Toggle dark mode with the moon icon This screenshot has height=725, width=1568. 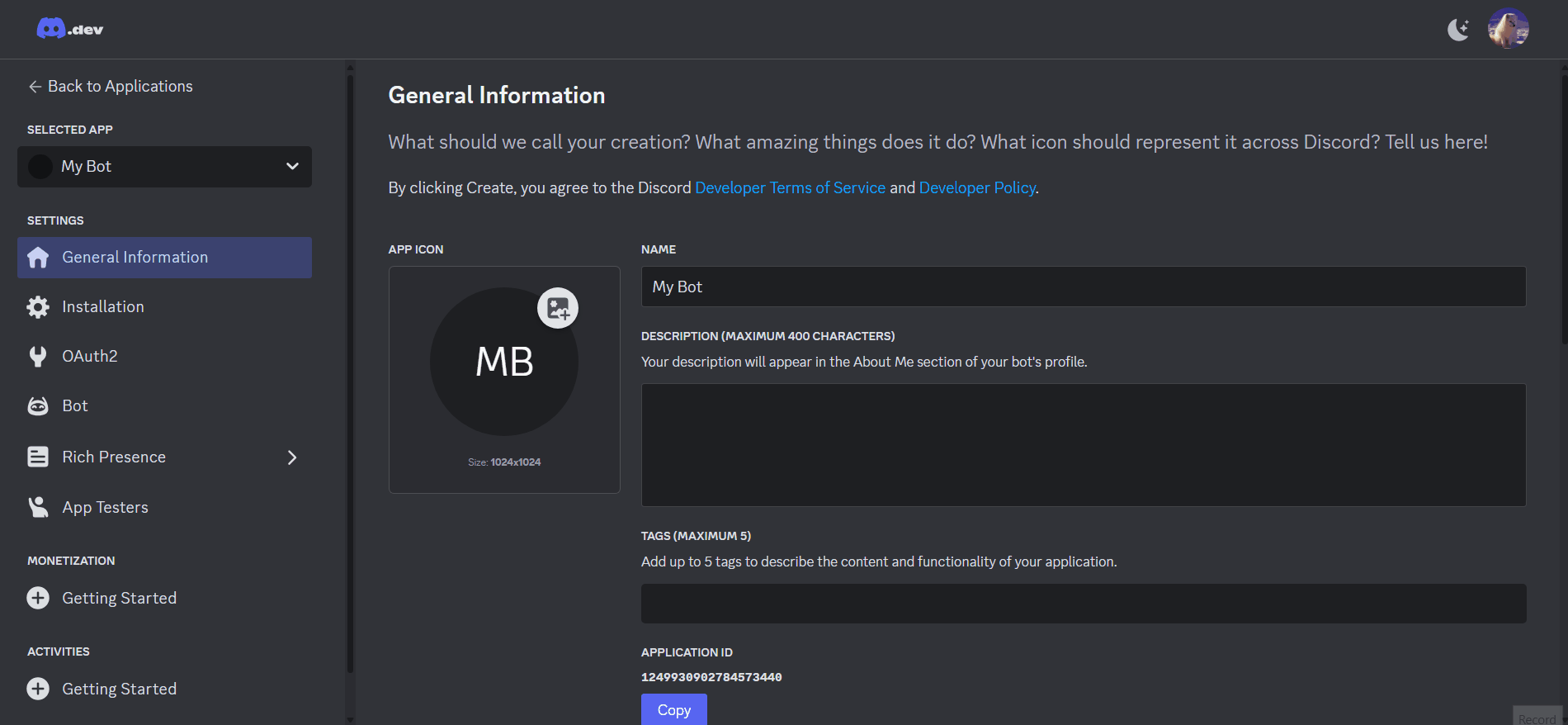point(1458,30)
